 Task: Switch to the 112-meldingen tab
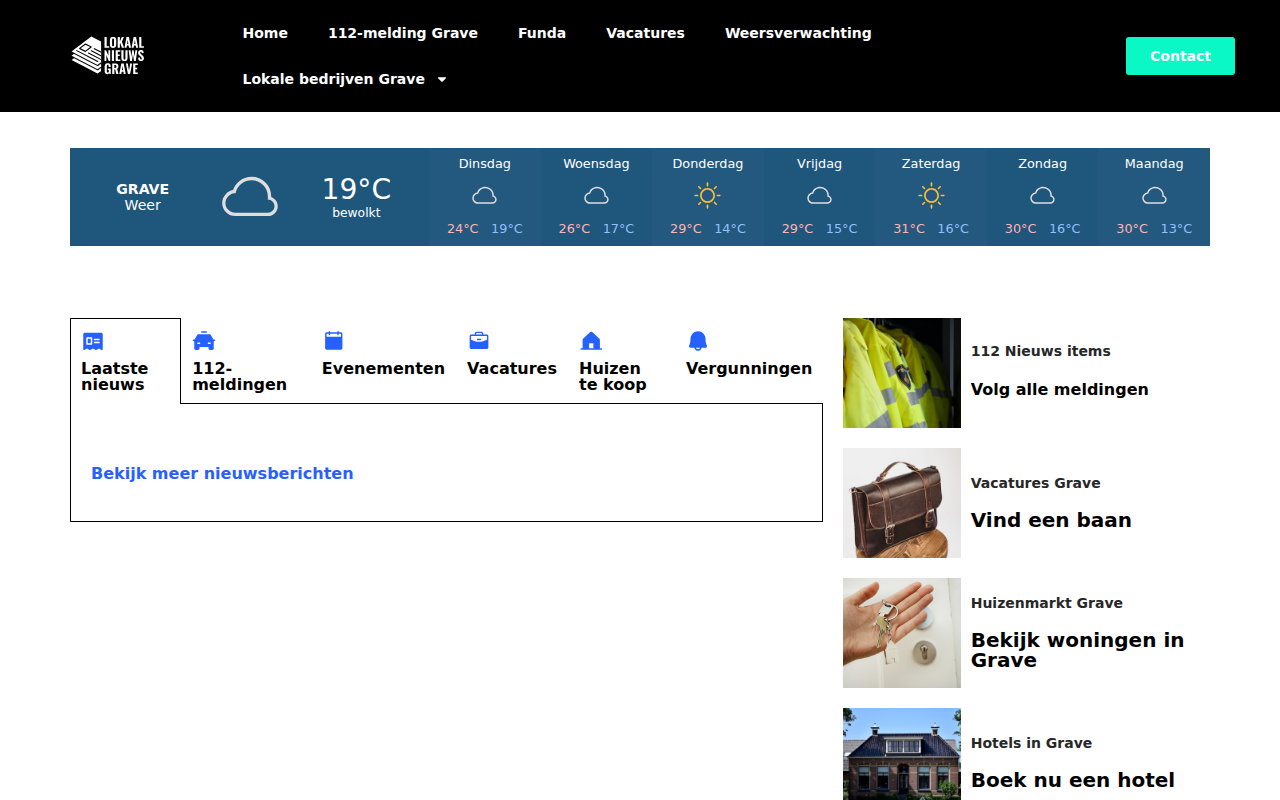[240, 361]
